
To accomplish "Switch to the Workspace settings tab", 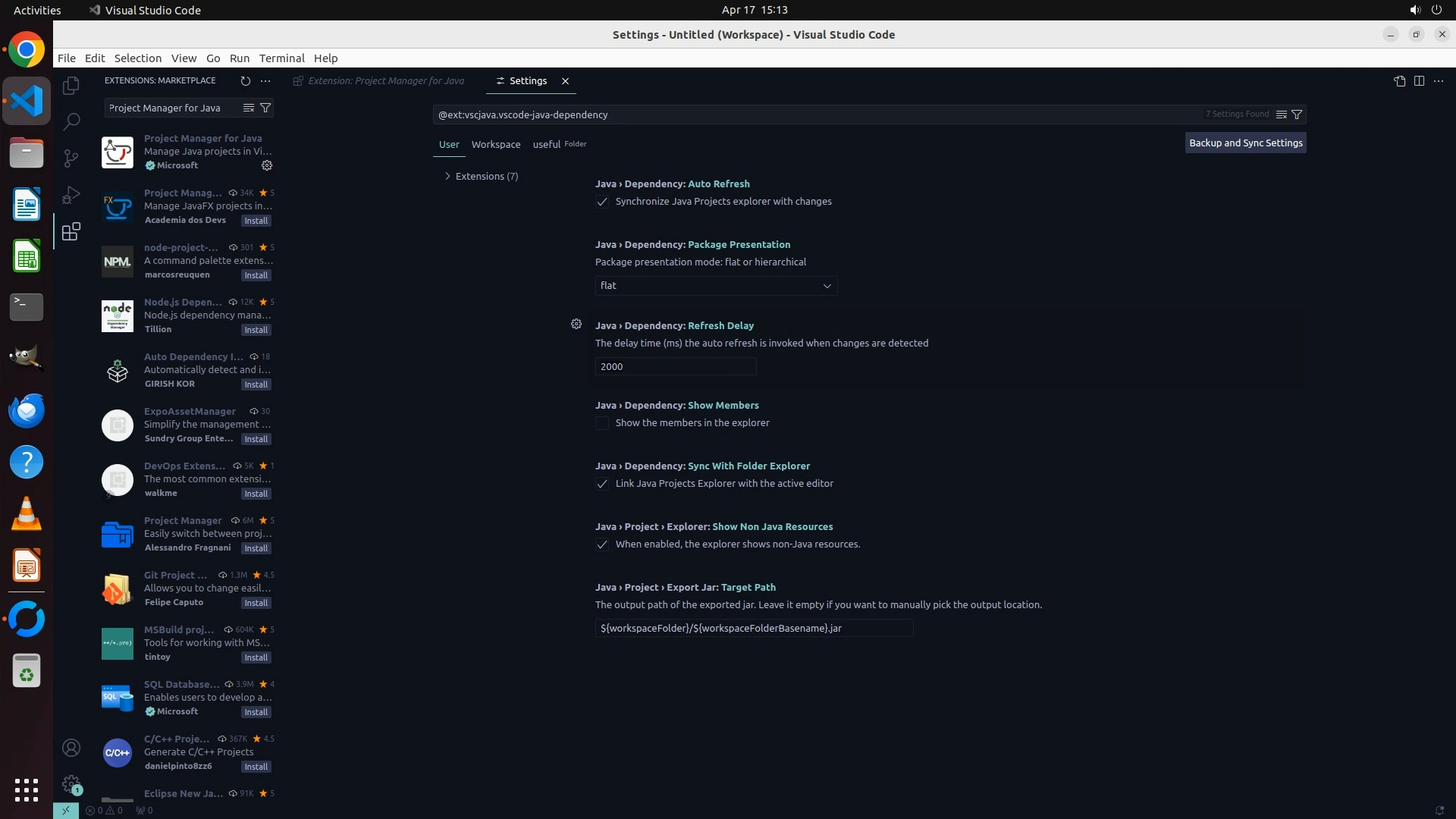I will [495, 144].
